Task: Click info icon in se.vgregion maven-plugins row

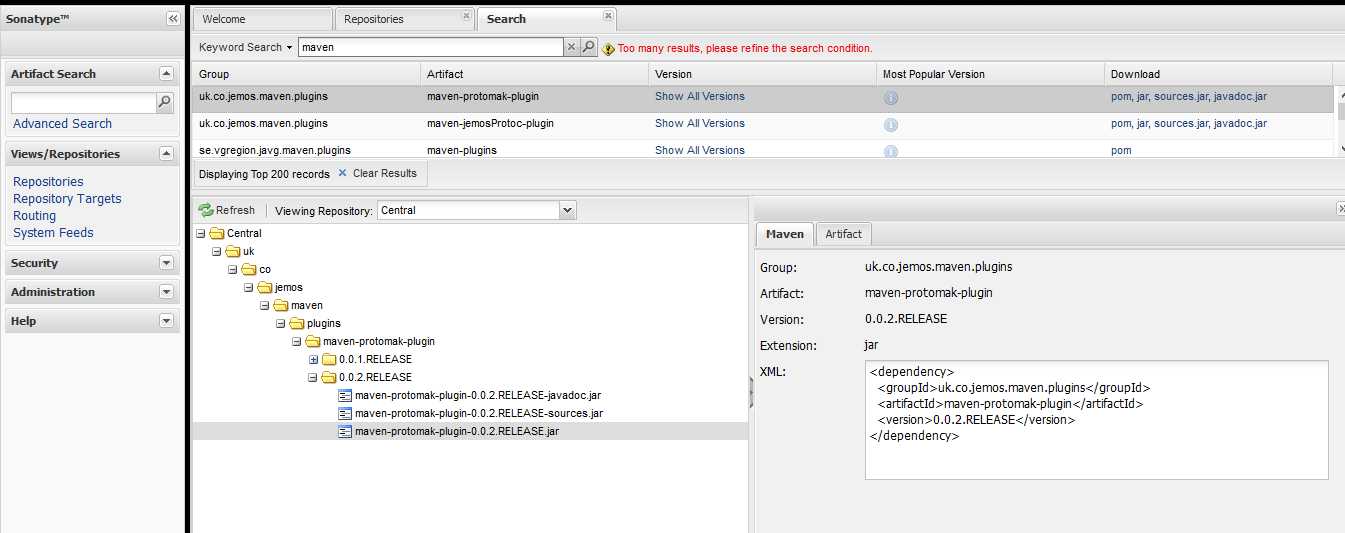Action: 890,151
